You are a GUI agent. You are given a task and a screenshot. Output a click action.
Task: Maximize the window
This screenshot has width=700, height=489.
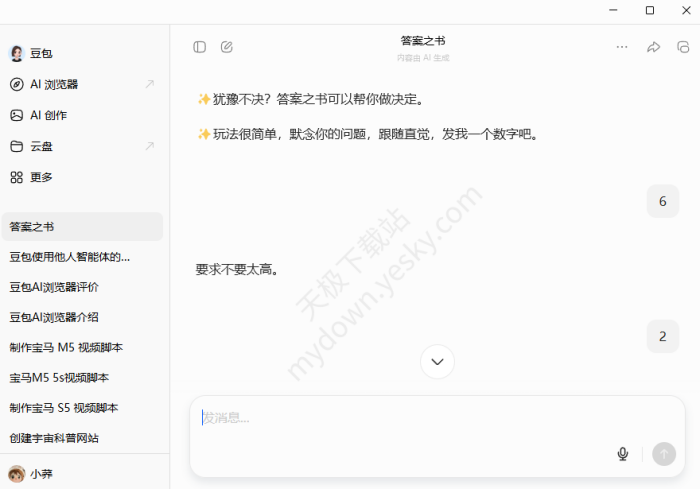pos(650,10)
